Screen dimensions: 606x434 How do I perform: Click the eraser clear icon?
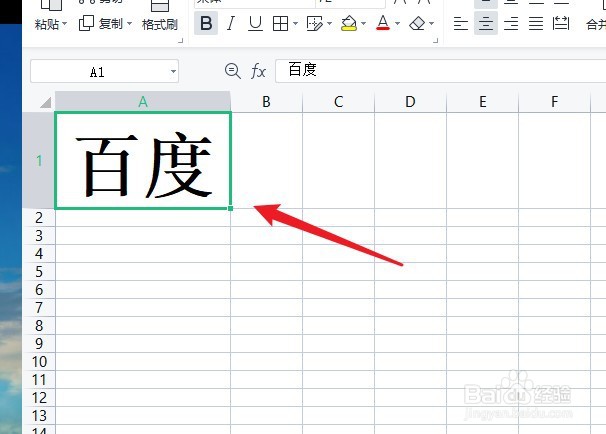point(417,24)
